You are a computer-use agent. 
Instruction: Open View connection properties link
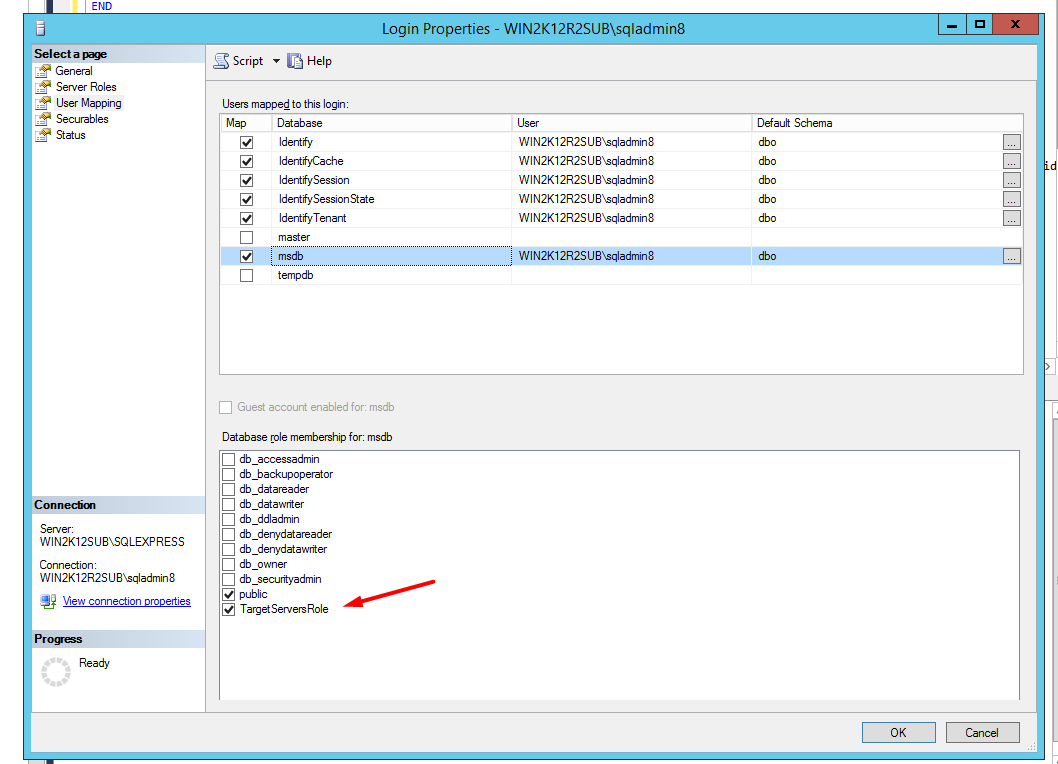coord(127,601)
